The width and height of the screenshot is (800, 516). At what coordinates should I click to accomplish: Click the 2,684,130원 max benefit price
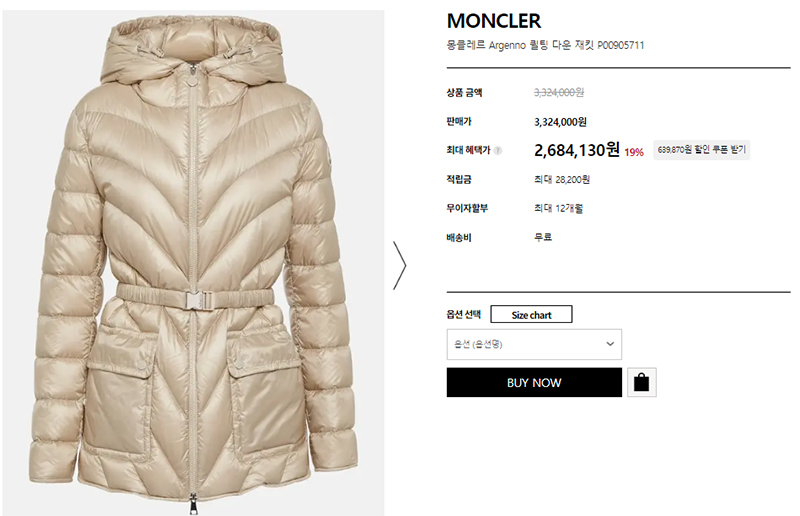click(x=577, y=150)
